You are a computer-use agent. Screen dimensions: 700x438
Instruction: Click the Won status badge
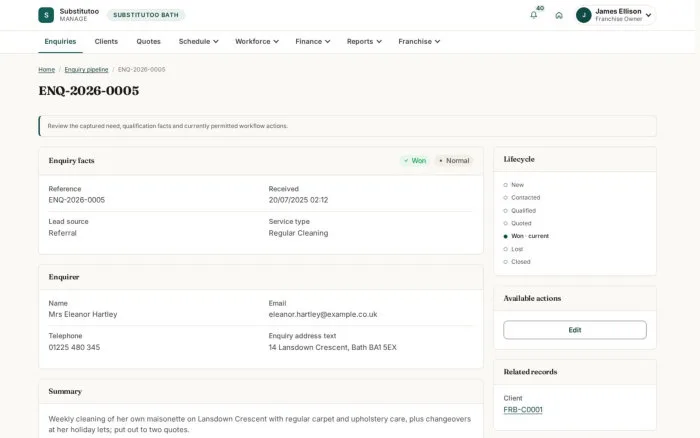click(415, 161)
